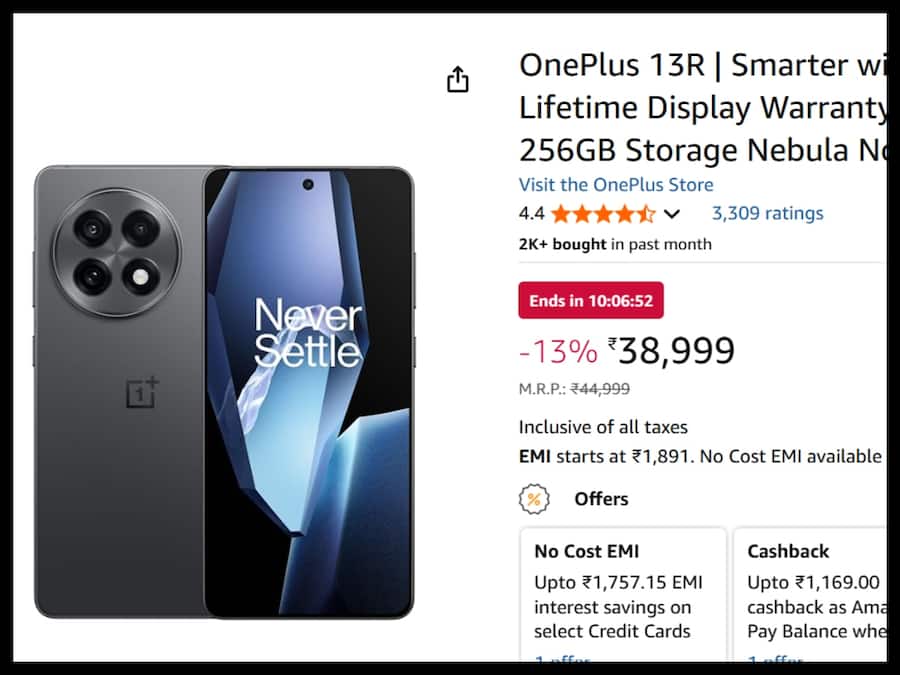Click the Ends in 10:06:52 deal badge
The width and height of the screenshot is (900, 675).
[591, 299]
